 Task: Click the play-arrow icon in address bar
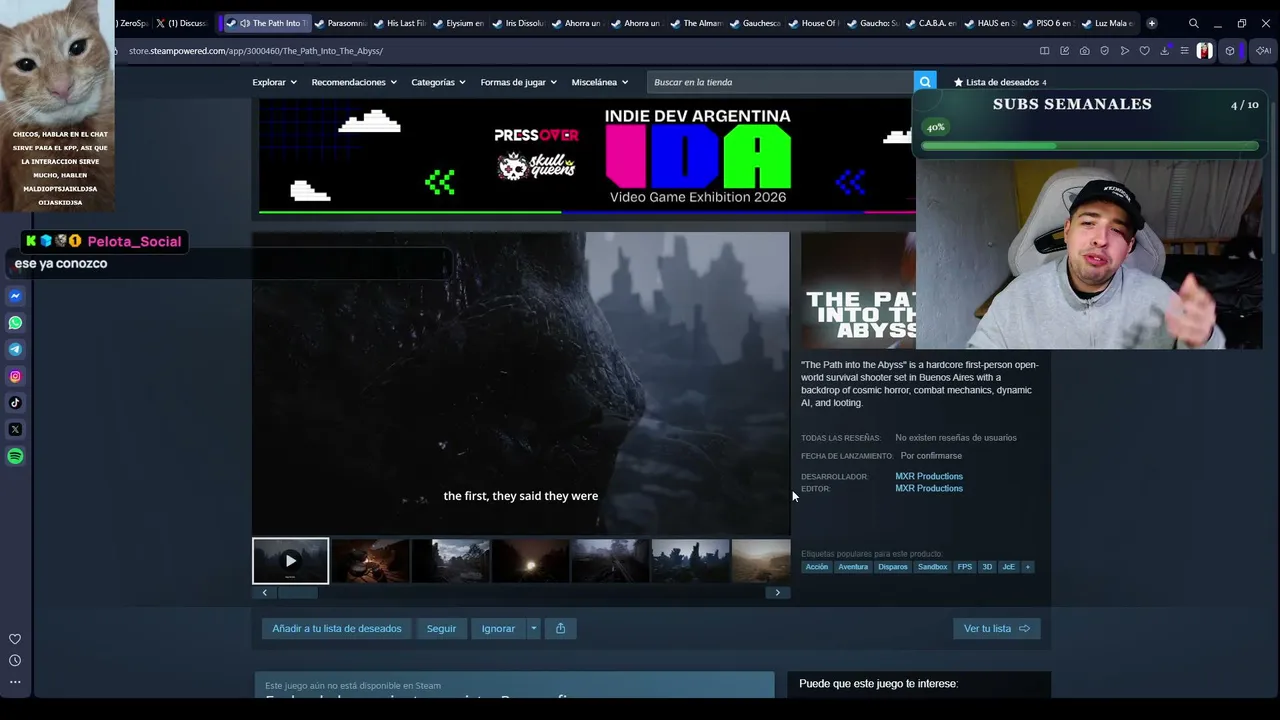tap(1124, 51)
